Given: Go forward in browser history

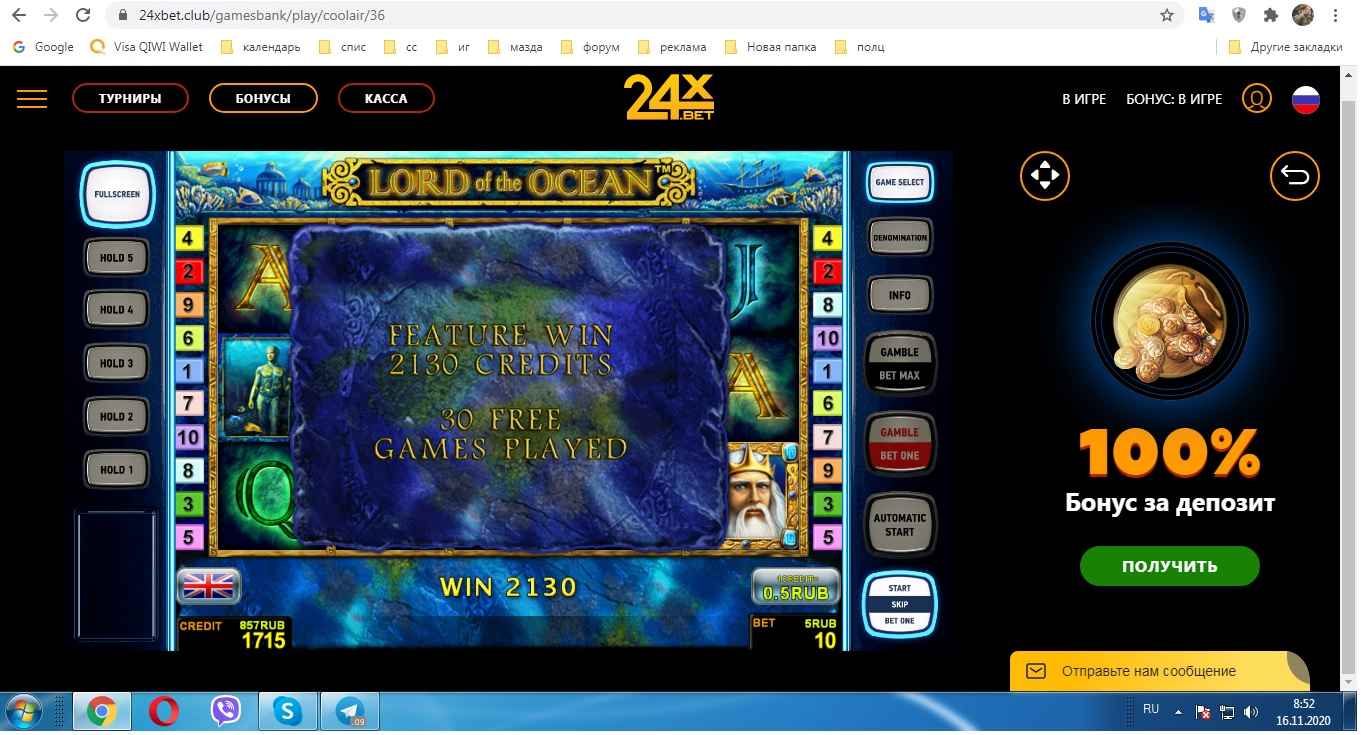Looking at the screenshot, I should pos(51,16).
